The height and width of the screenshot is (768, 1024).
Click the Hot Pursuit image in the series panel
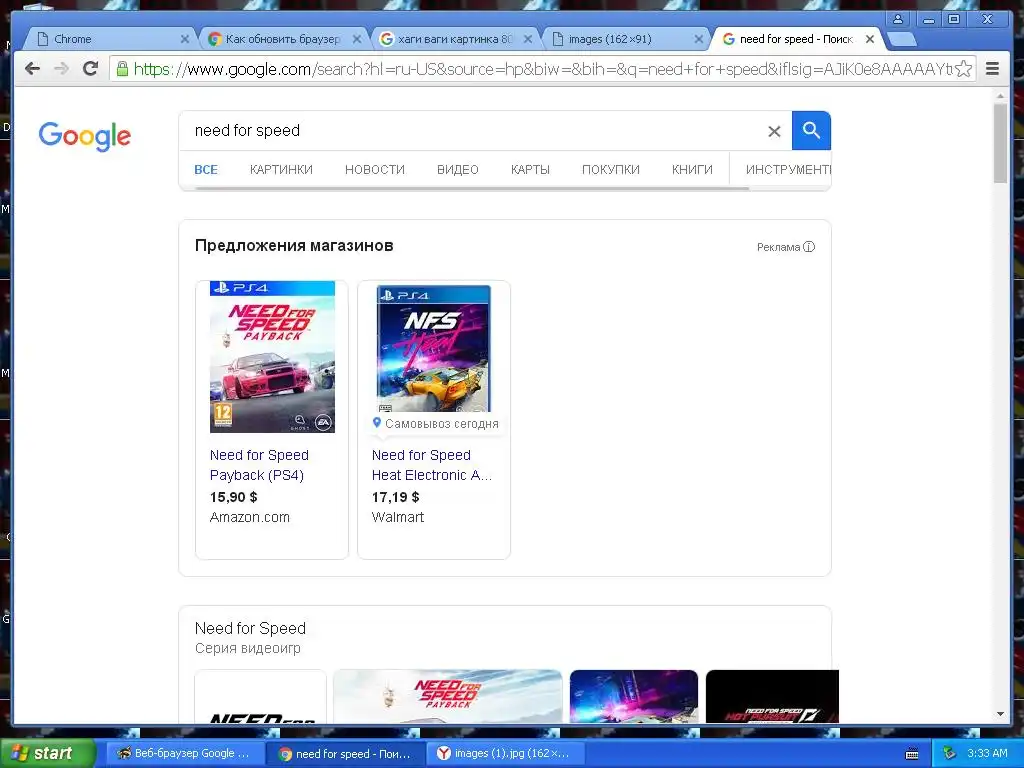tap(772, 696)
